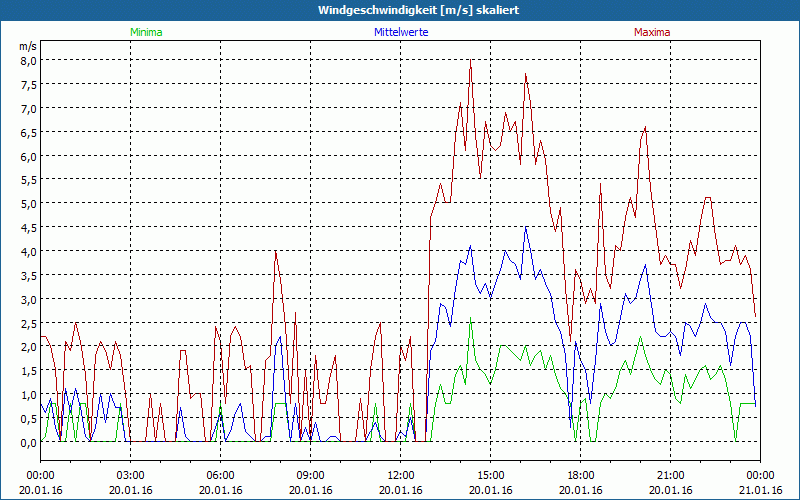Select the green "Minima" legend label
The image size is (800, 500).
[x=146, y=32]
